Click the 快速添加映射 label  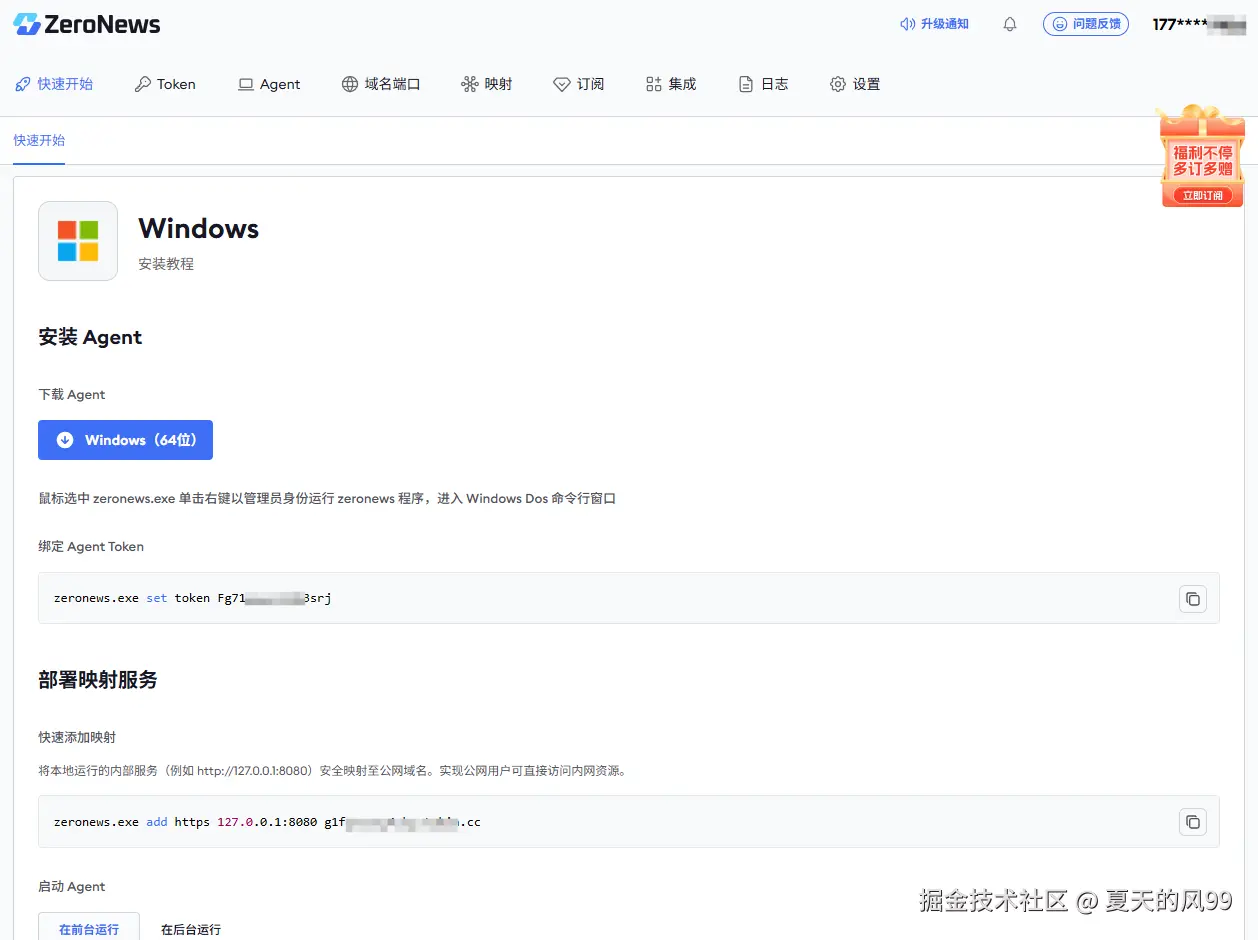(77, 737)
